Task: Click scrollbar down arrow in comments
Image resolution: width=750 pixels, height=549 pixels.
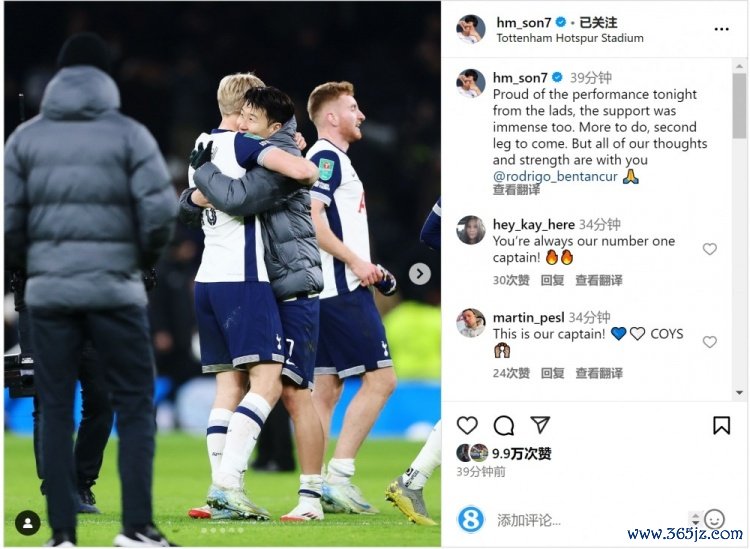Action: (x=739, y=393)
